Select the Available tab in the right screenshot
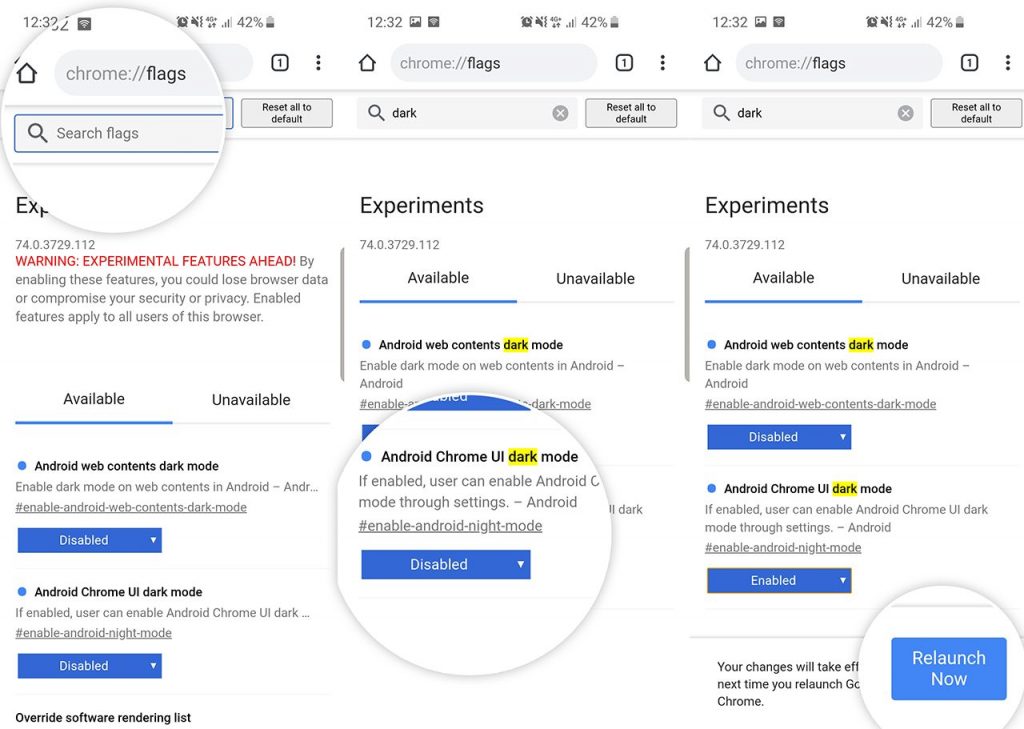Screen dimensions: 1024x729 click(784, 278)
